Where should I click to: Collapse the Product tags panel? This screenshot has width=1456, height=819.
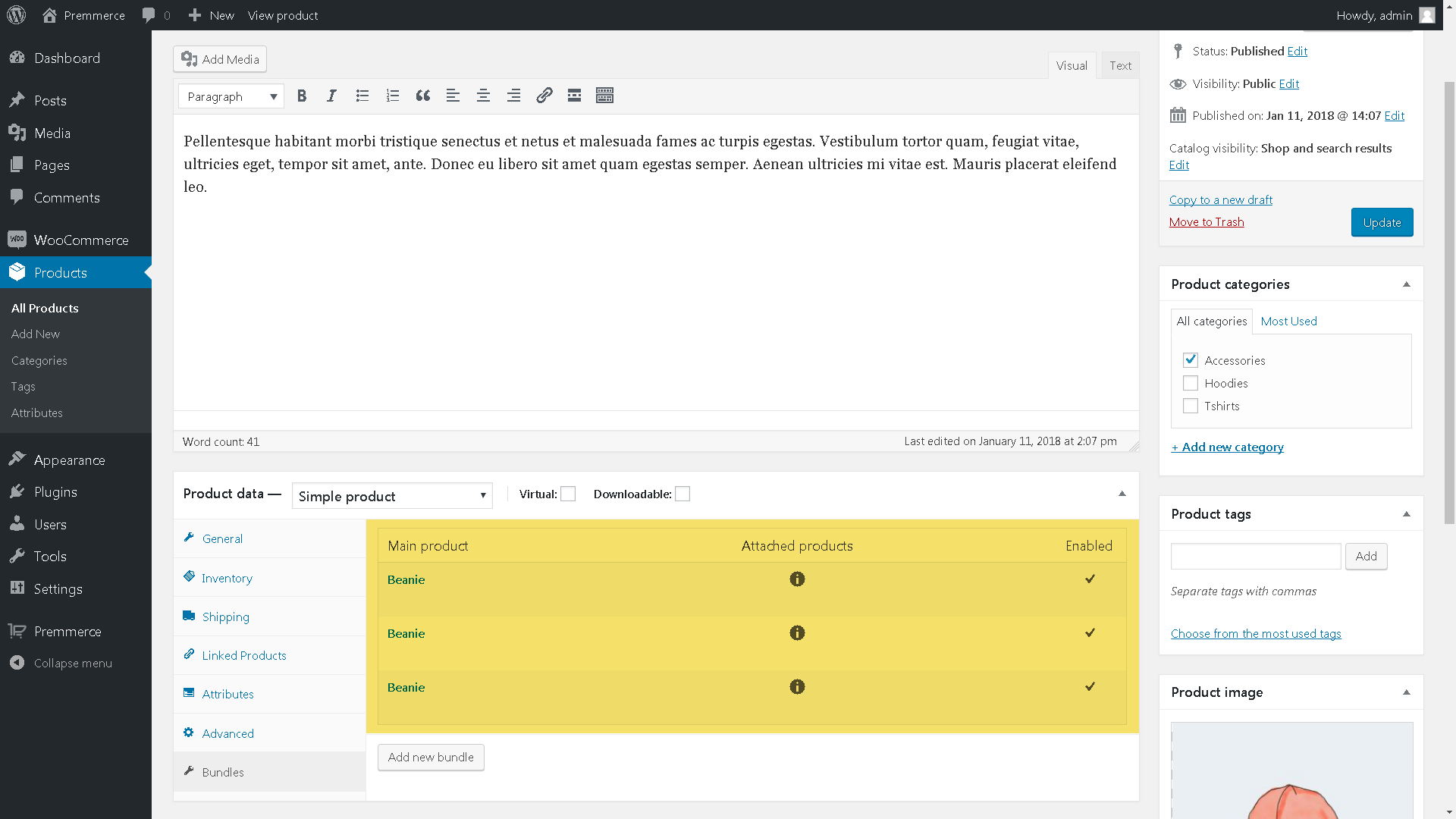(1407, 514)
